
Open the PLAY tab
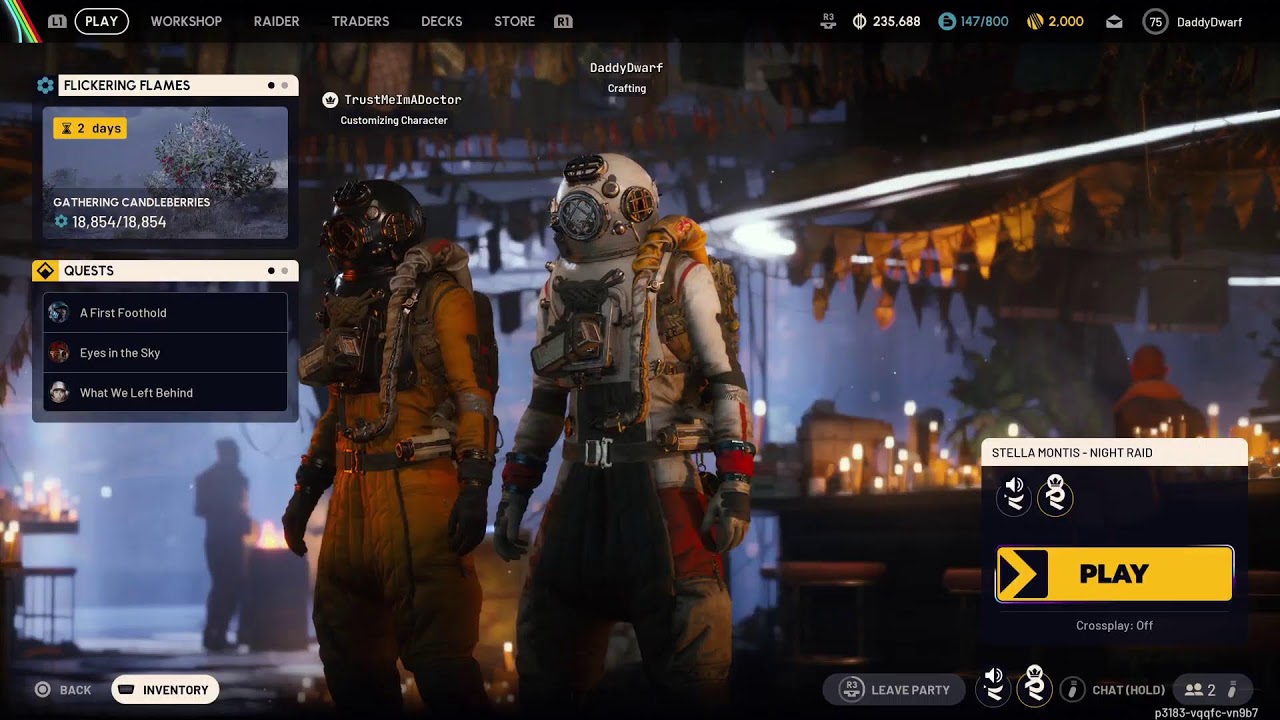coord(101,21)
